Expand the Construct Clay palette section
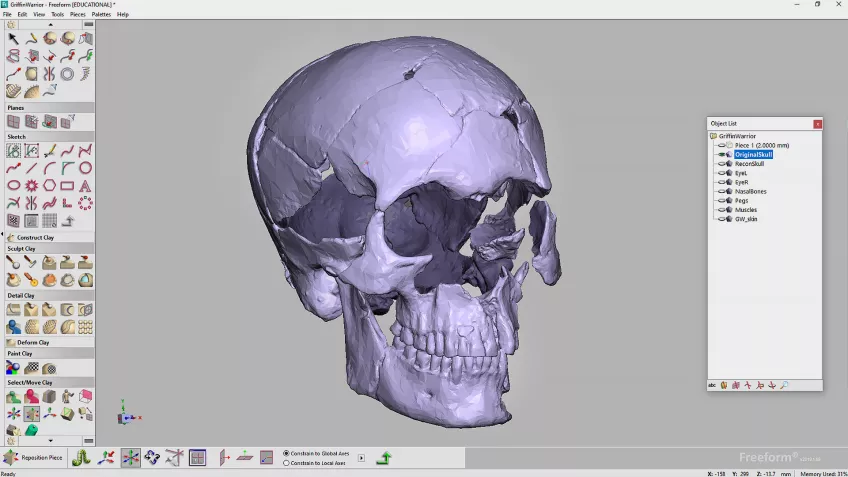Image resolution: width=848 pixels, height=477 pixels. pyautogui.click(x=35, y=238)
